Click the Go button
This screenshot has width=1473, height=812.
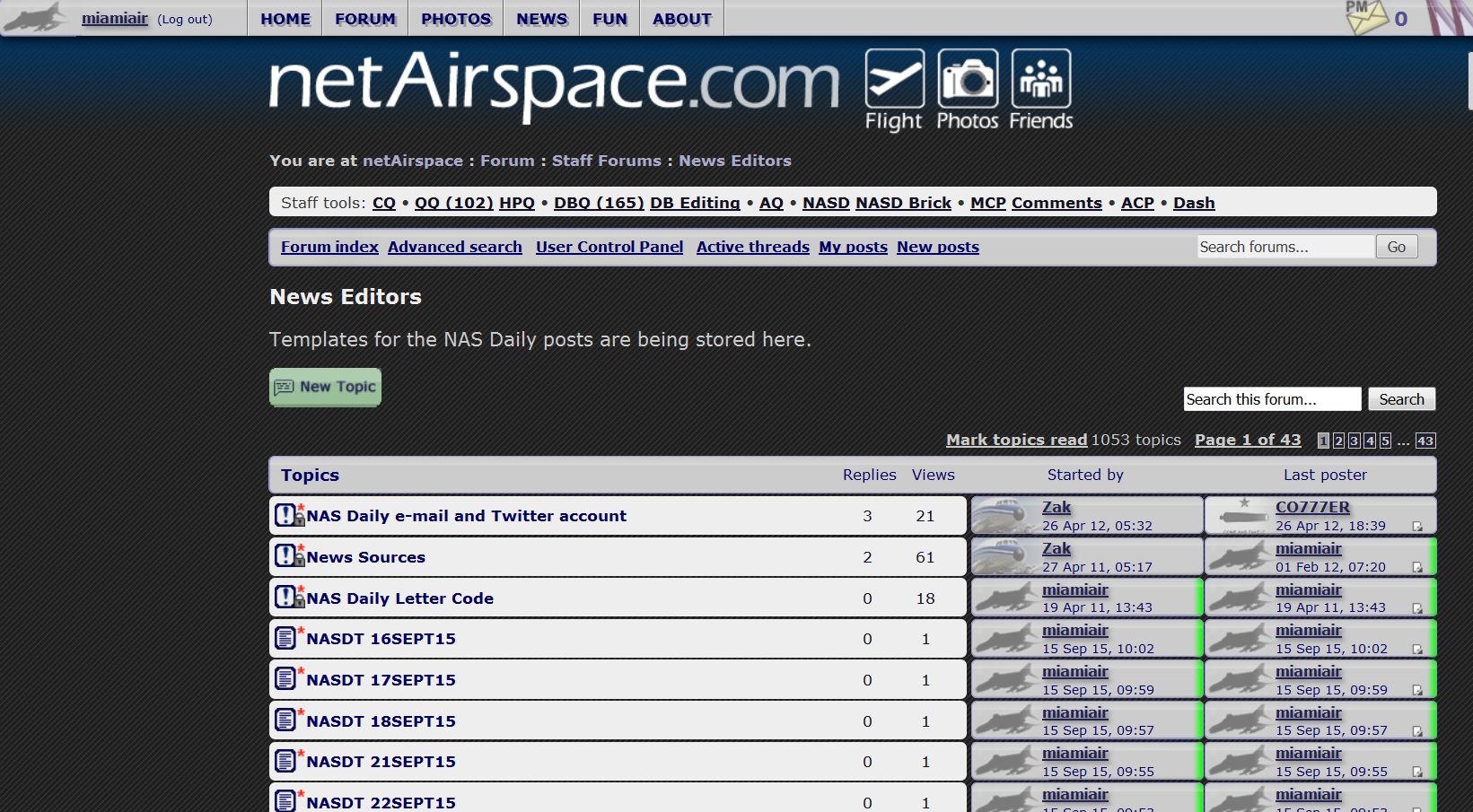point(1397,247)
